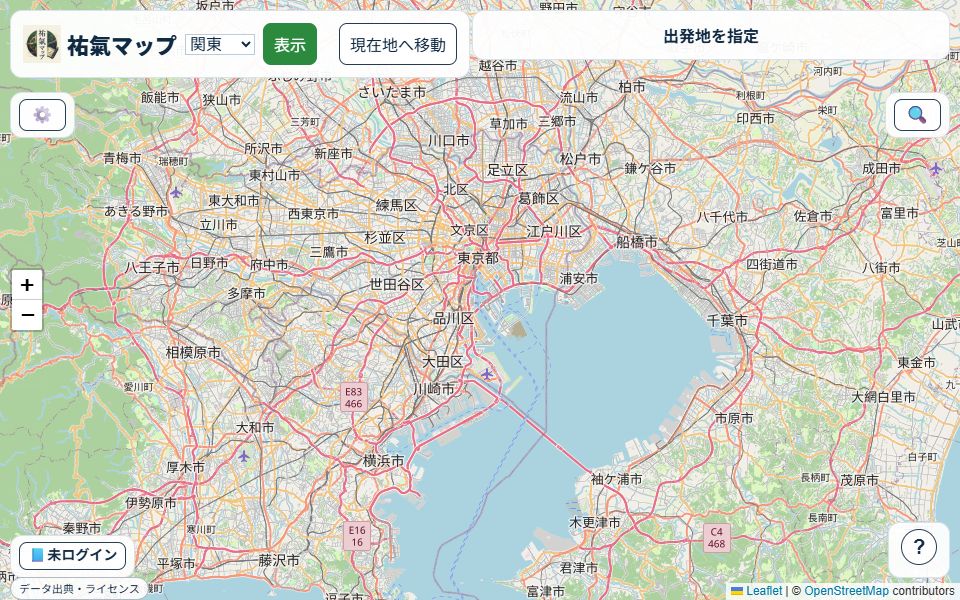Click the 船橋市 map label
The height and width of the screenshot is (600, 960).
coord(636,241)
